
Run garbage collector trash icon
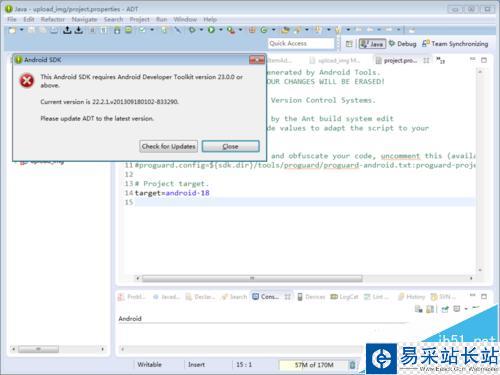(352, 365)
